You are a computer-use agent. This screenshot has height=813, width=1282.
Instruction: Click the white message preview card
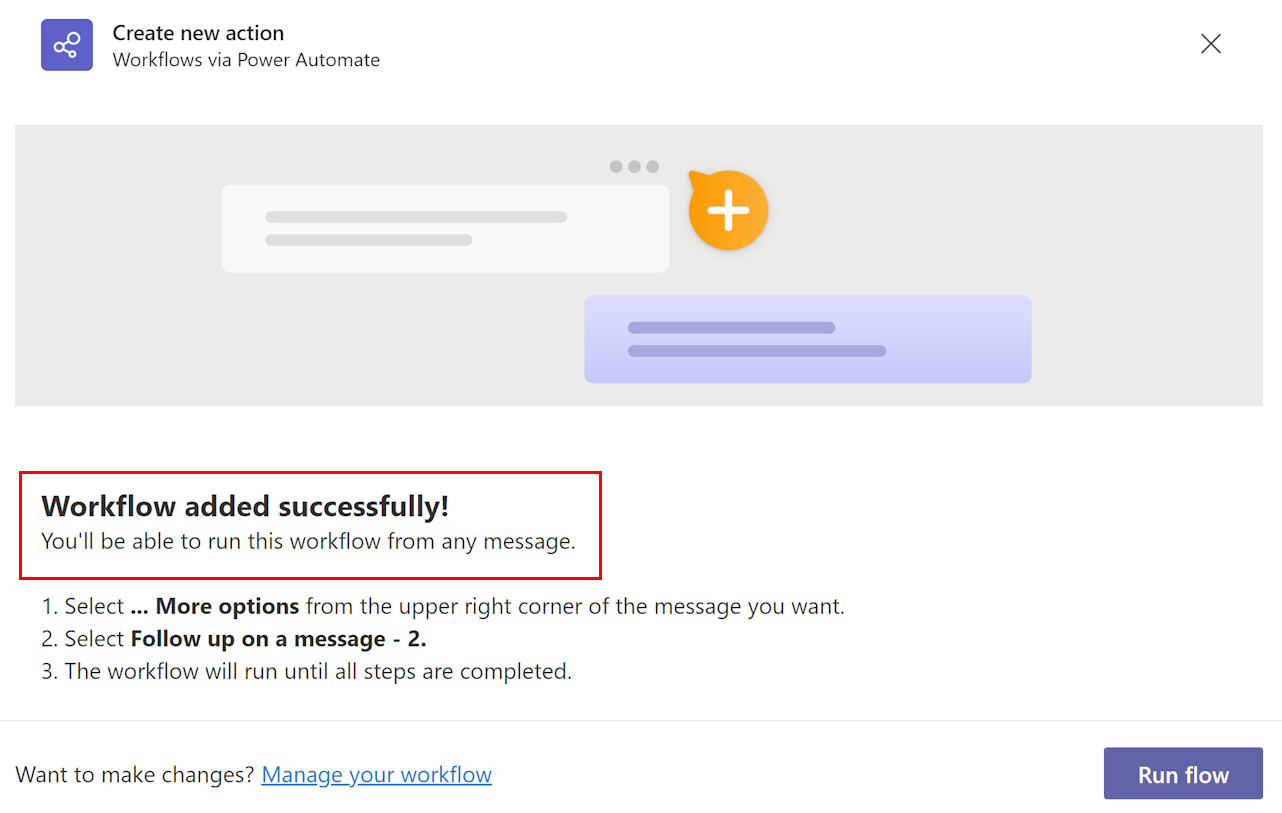point(445,228)
